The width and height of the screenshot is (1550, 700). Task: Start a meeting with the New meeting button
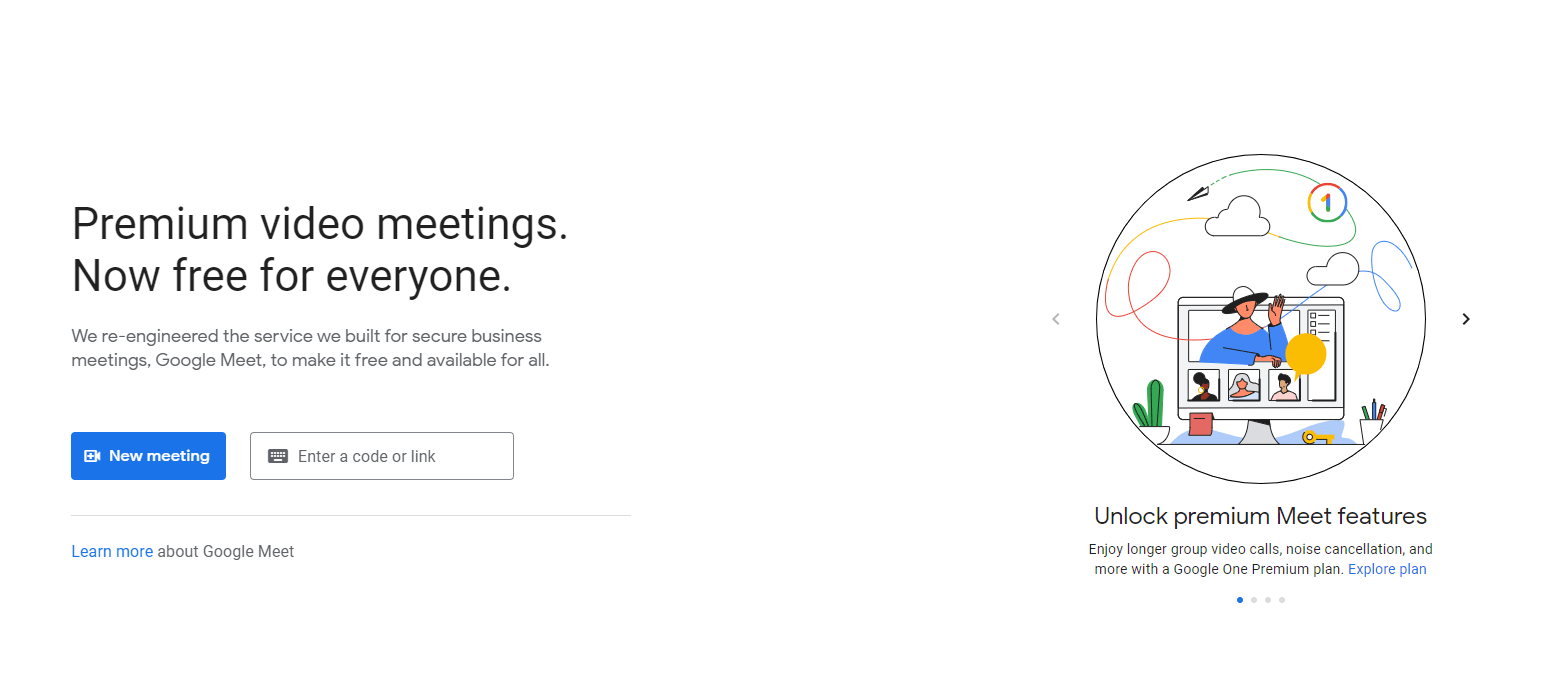(148, 455)
